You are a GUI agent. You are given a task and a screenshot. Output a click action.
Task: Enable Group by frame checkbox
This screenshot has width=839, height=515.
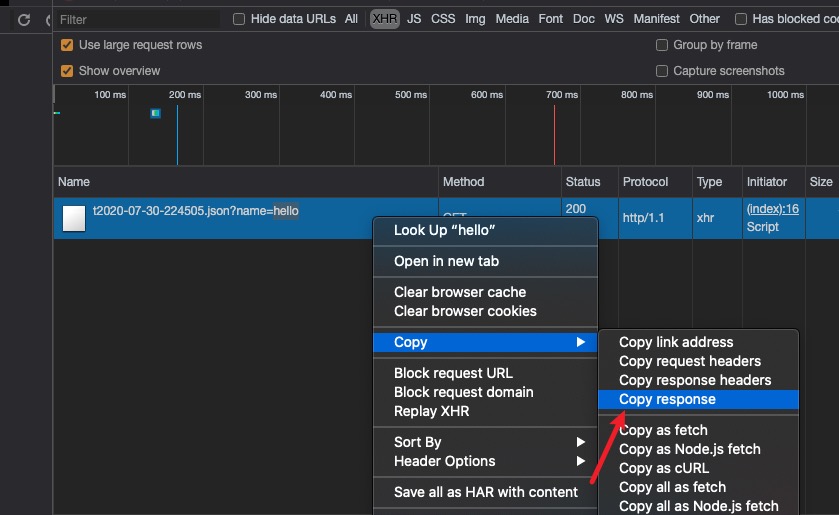[x=662, y=45]
